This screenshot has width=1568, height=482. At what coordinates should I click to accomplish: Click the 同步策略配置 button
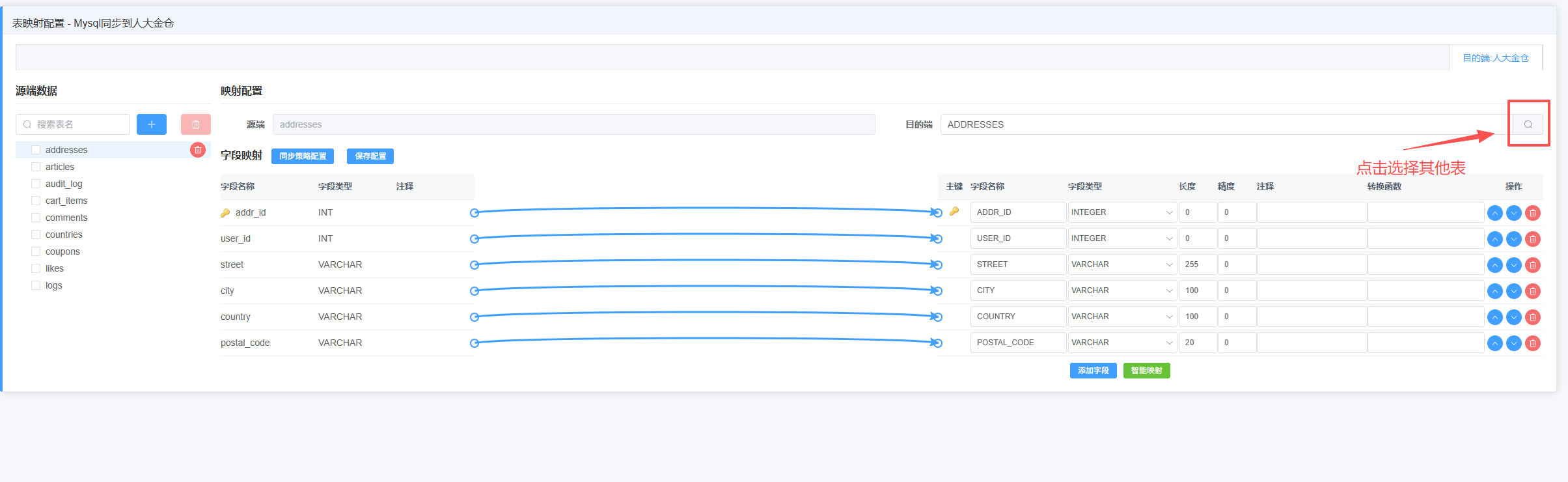click(303, 156)
